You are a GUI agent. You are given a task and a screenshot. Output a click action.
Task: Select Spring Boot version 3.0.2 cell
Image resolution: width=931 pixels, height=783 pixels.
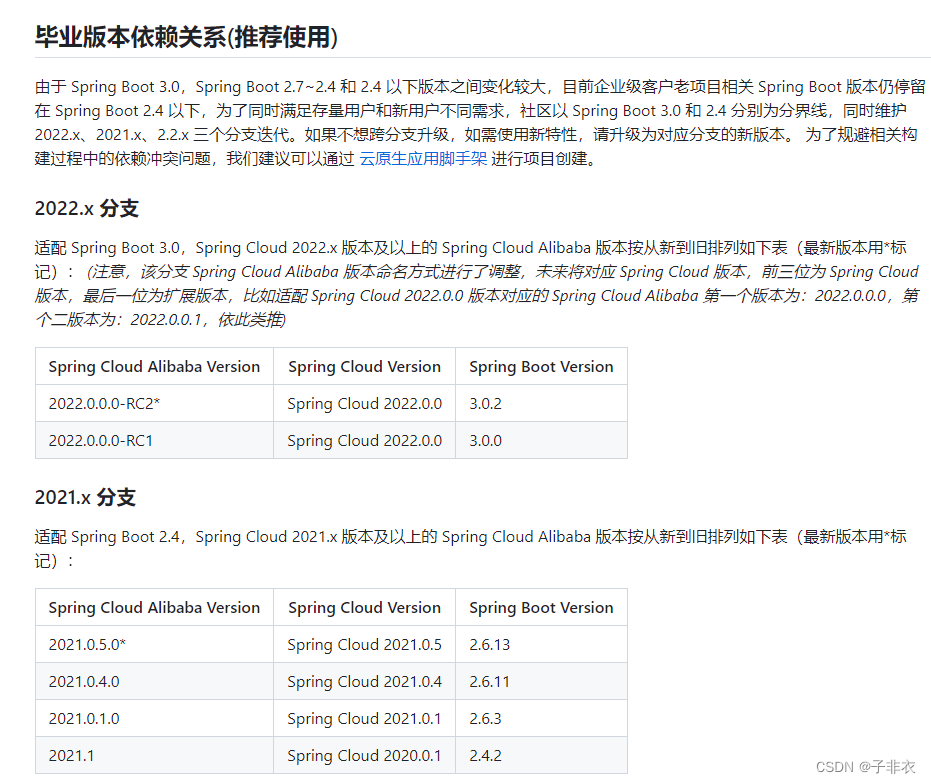[x=542, y=404]
